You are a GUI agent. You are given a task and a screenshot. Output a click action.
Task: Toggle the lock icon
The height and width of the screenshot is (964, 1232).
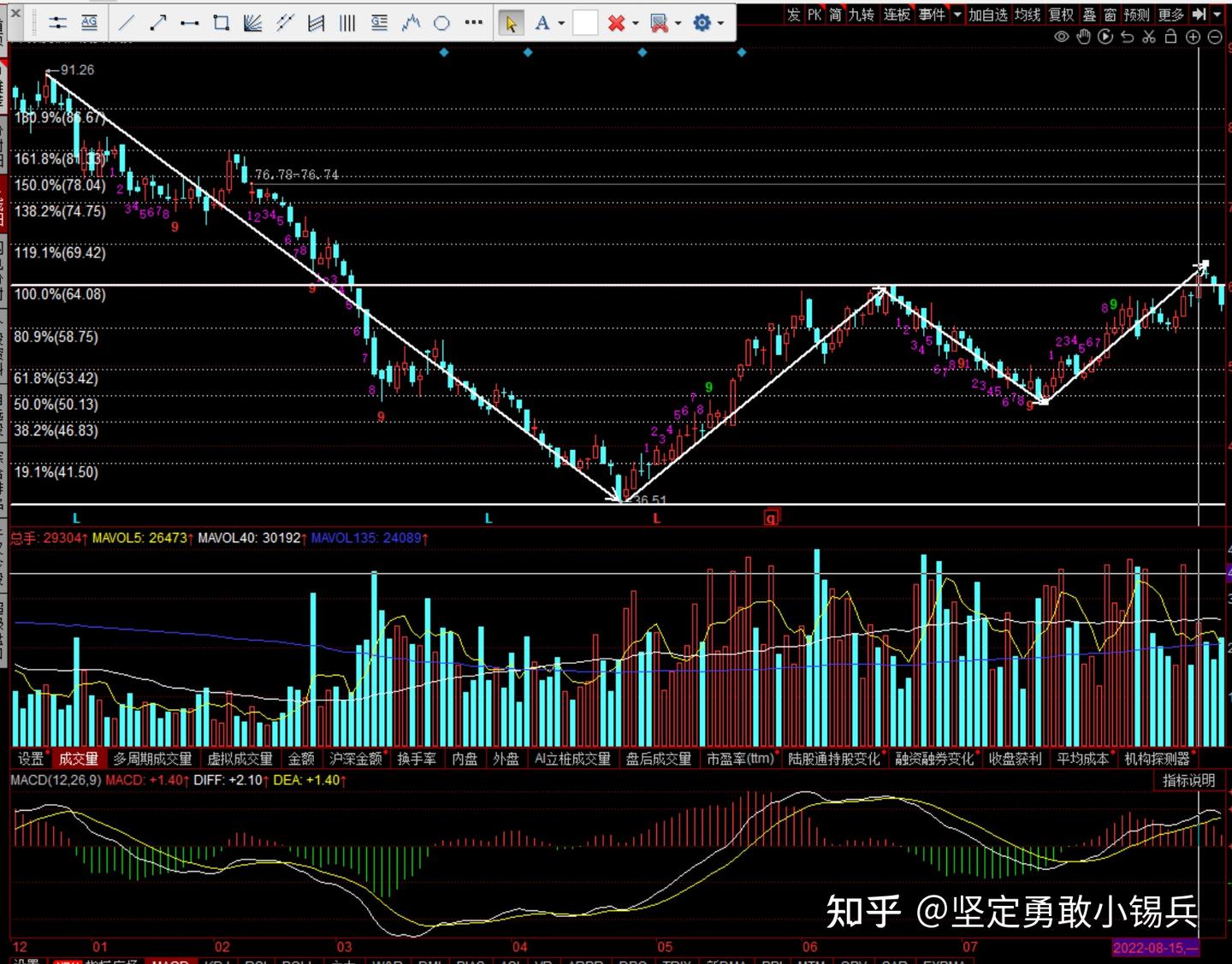(1170, 37)
